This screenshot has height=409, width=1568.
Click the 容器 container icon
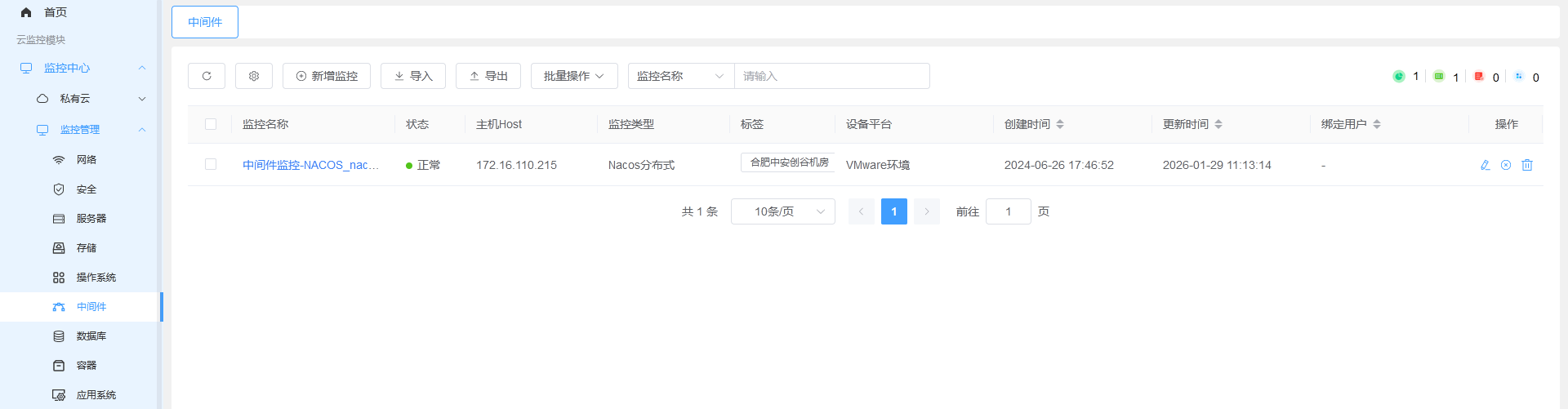pos(59,366)
